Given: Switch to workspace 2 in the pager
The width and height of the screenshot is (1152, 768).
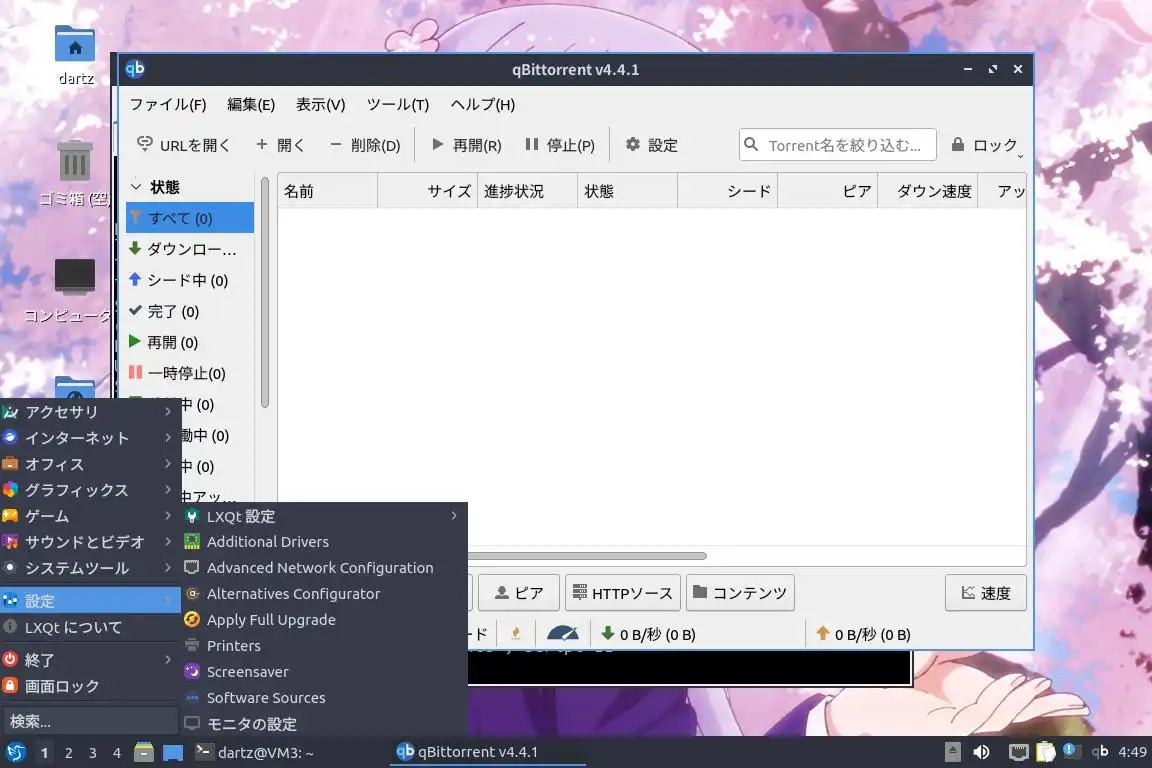Looking at the screenshot, I should click(x=68, y=753).
